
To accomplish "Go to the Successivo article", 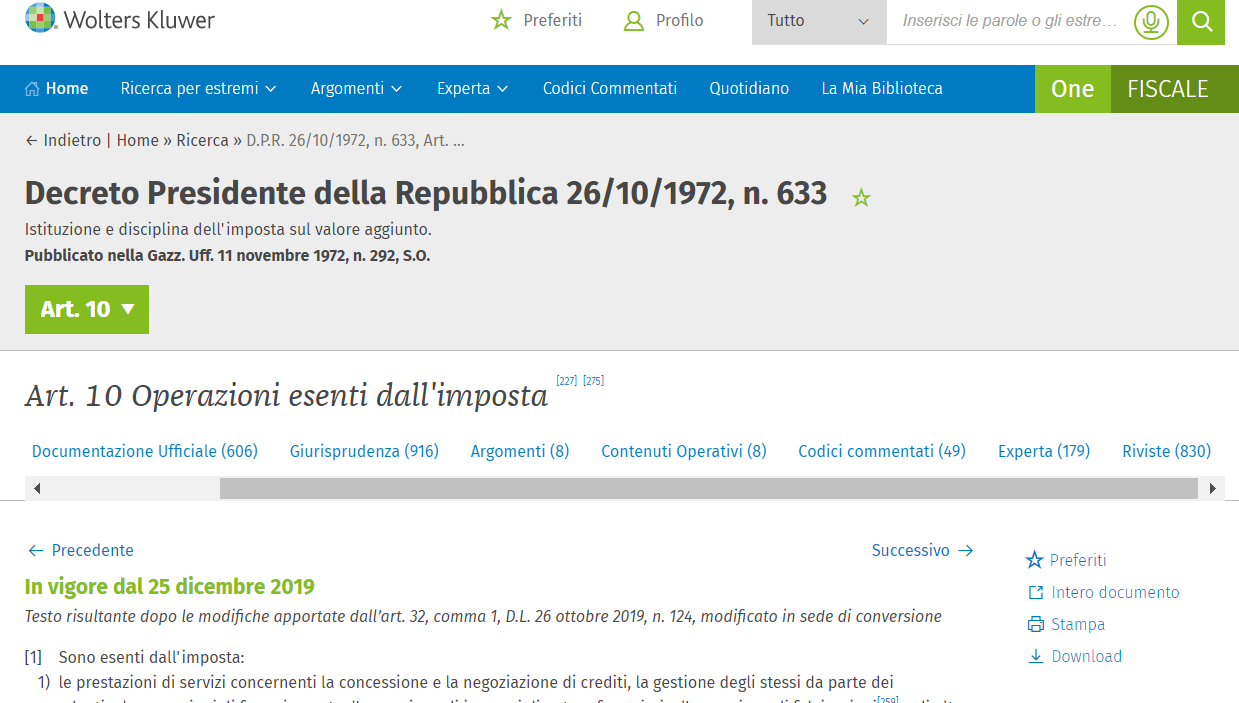I will 921,550.
